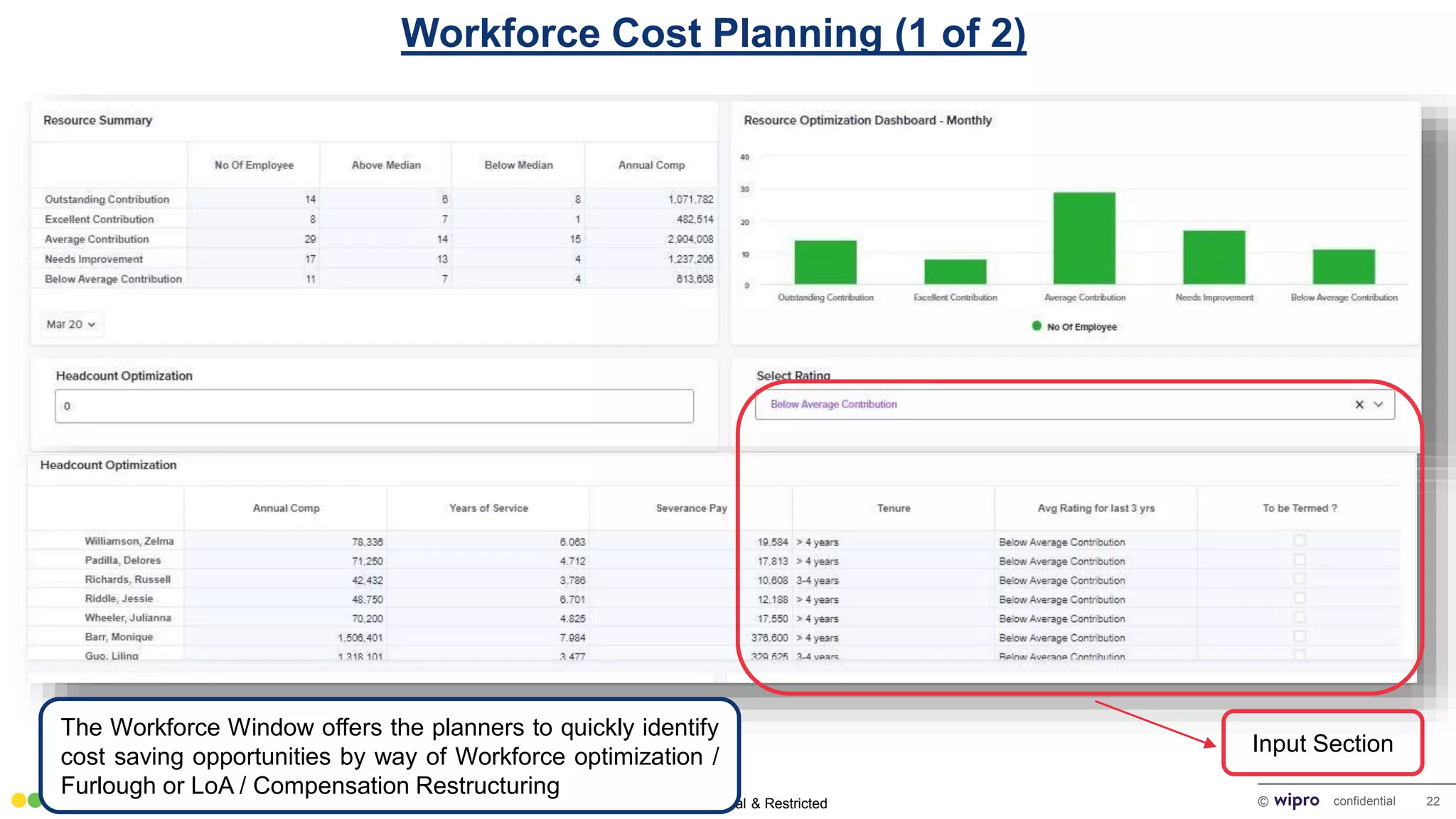Select Average Contribution row in Resource Summary
The height and width of the screenshot is (819, 1456).
(x=373, y=239)
